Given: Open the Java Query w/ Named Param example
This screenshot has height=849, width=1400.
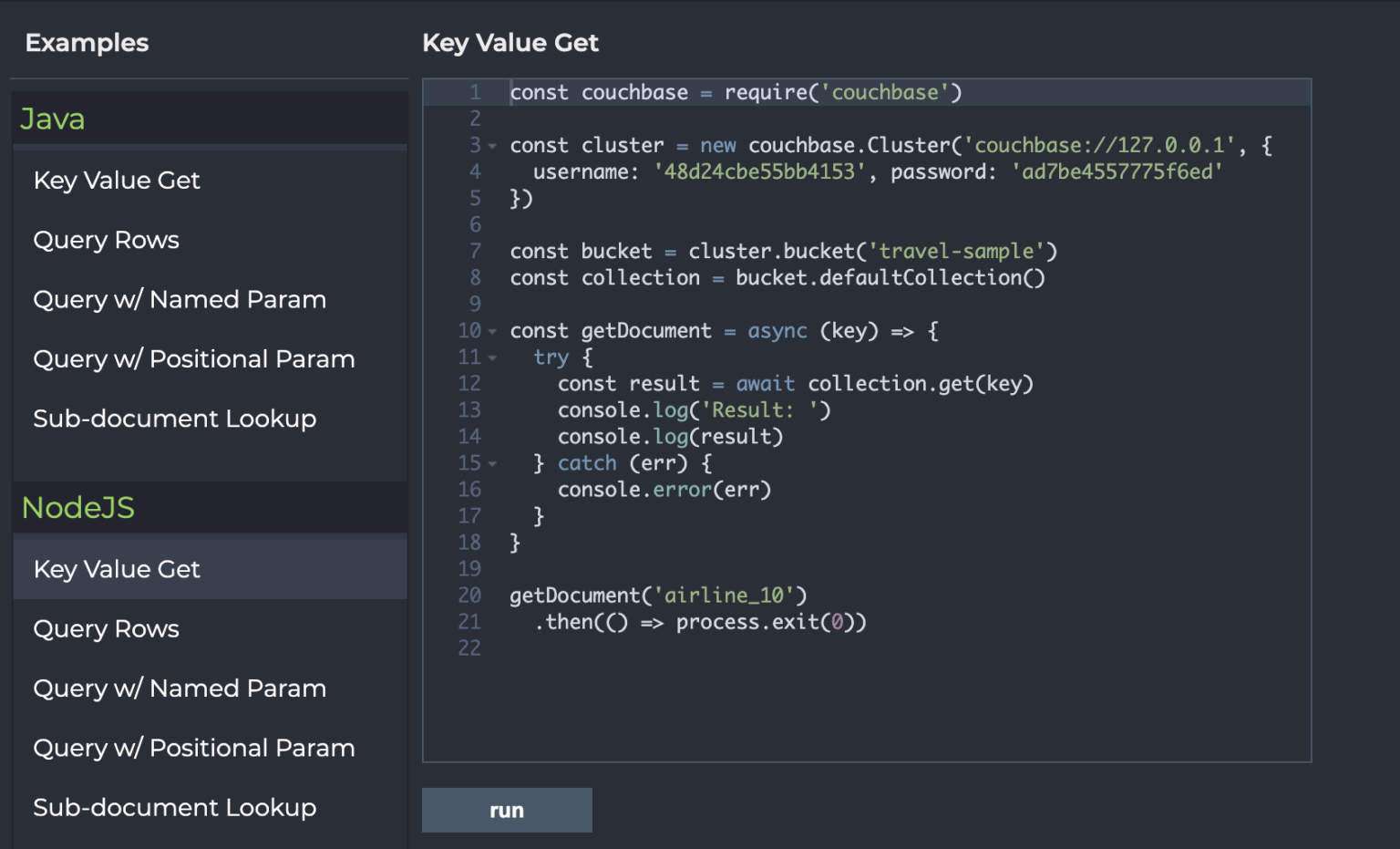Looking at the screenshot, I should click(x=180, y=299).
